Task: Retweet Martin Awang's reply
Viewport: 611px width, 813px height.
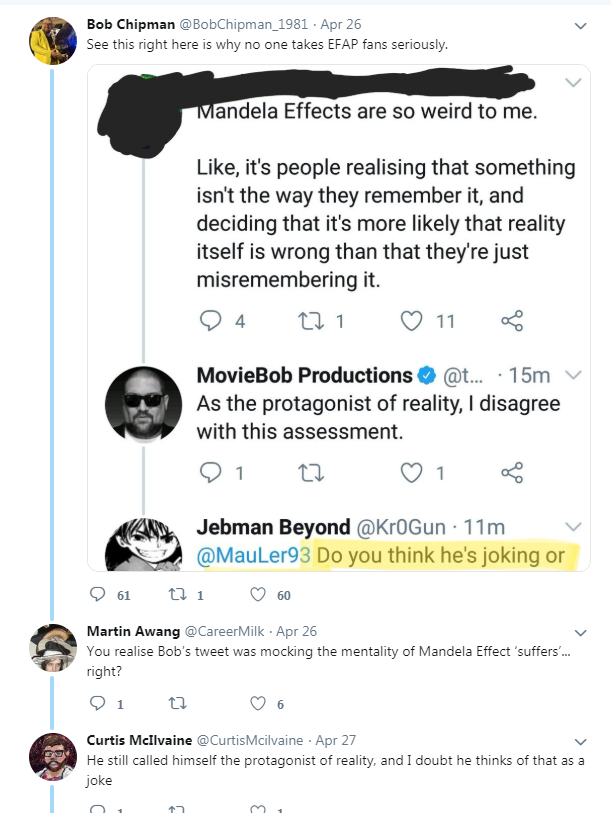Action: click(177, 703)
